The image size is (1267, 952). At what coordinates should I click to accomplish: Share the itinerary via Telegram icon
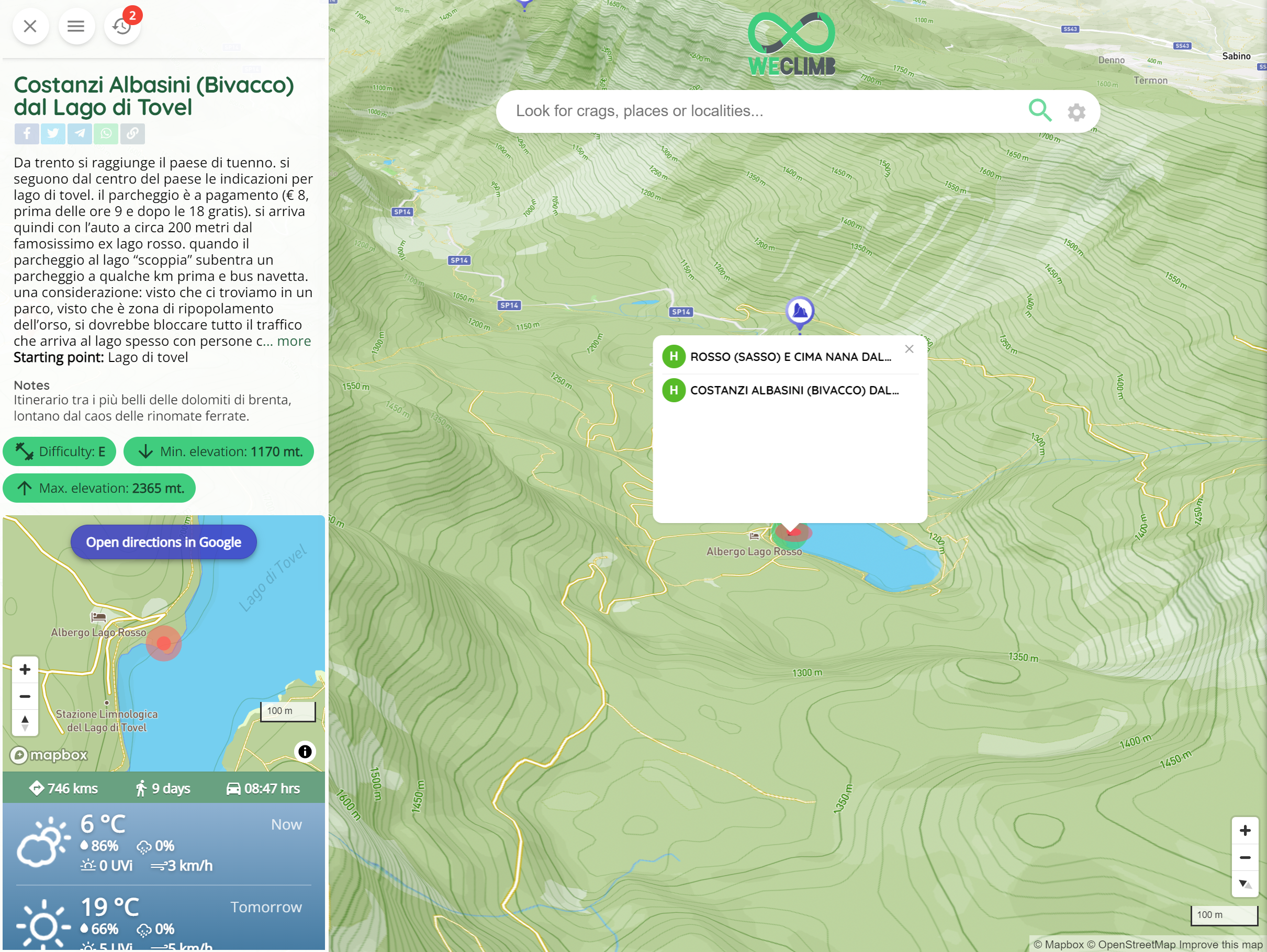(80, 133)
